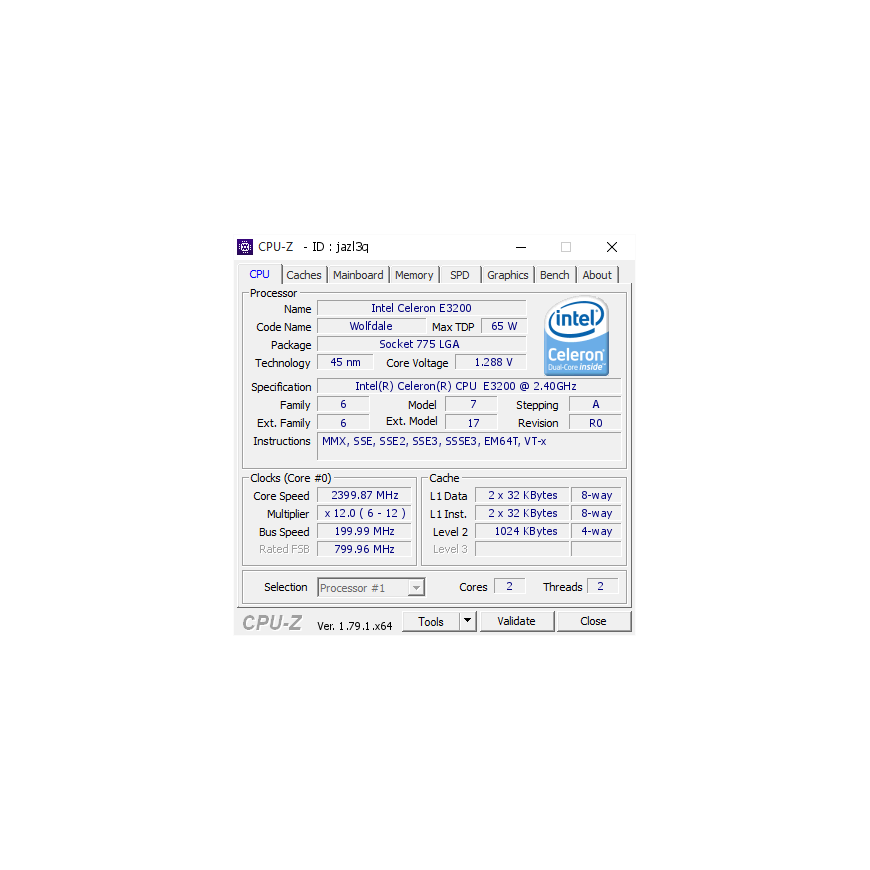Click the Specification field text
Screen dimensions: 870x870
pos(469,386)
